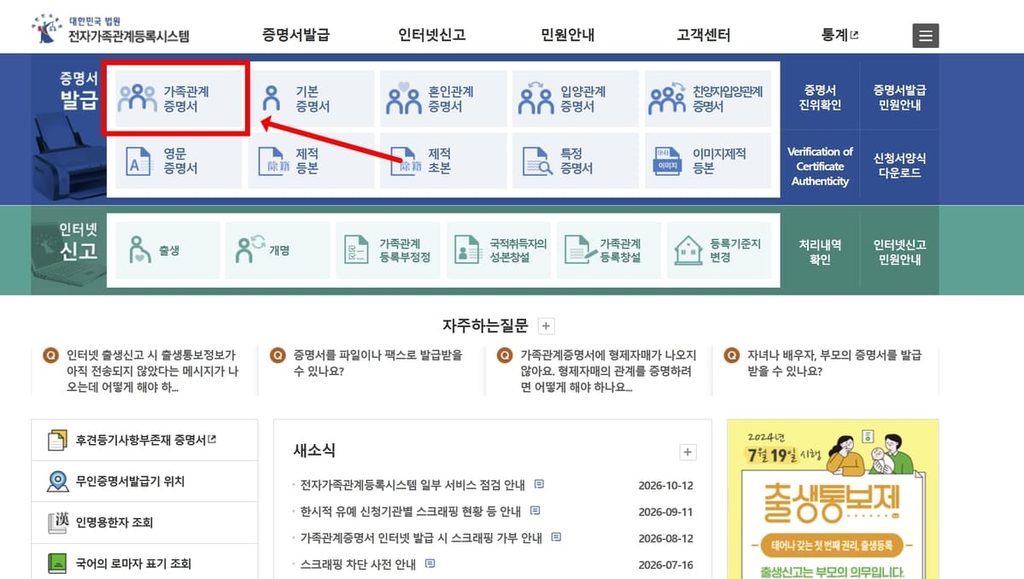Find 무인증명서발급기 위치 link
Screen dimensions: 1024x579
[x=145, y=481]
